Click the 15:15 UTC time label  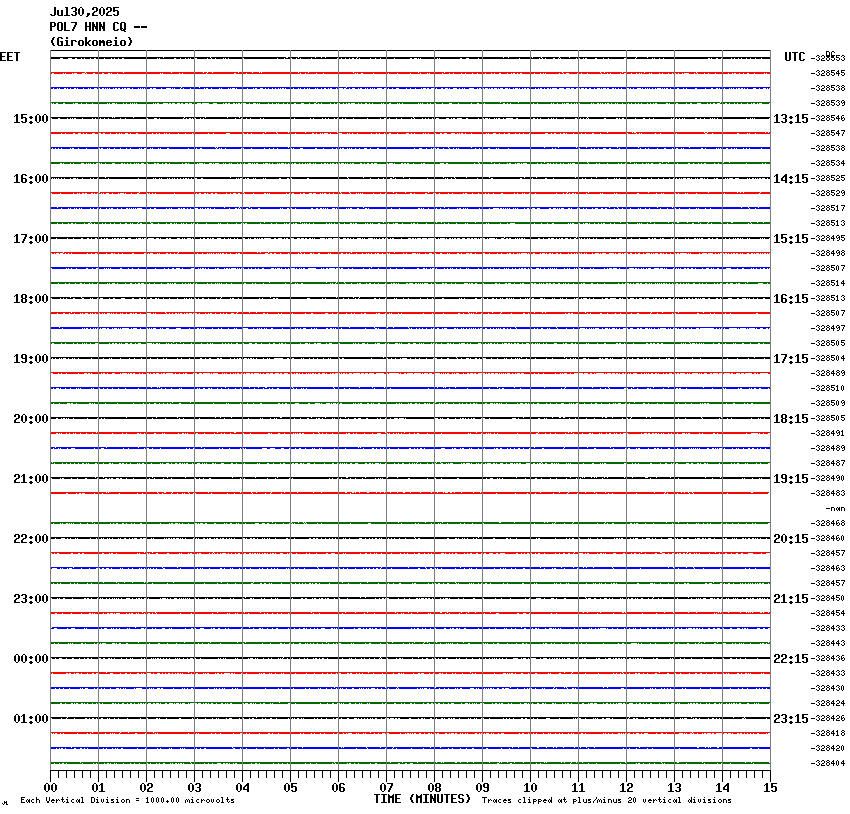[790, 239]
